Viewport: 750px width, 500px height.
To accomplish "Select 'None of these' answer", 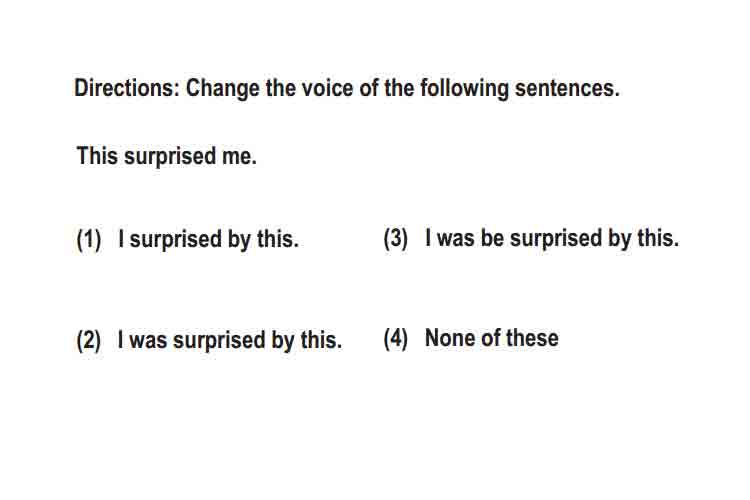I will click(x=492, y=338).
